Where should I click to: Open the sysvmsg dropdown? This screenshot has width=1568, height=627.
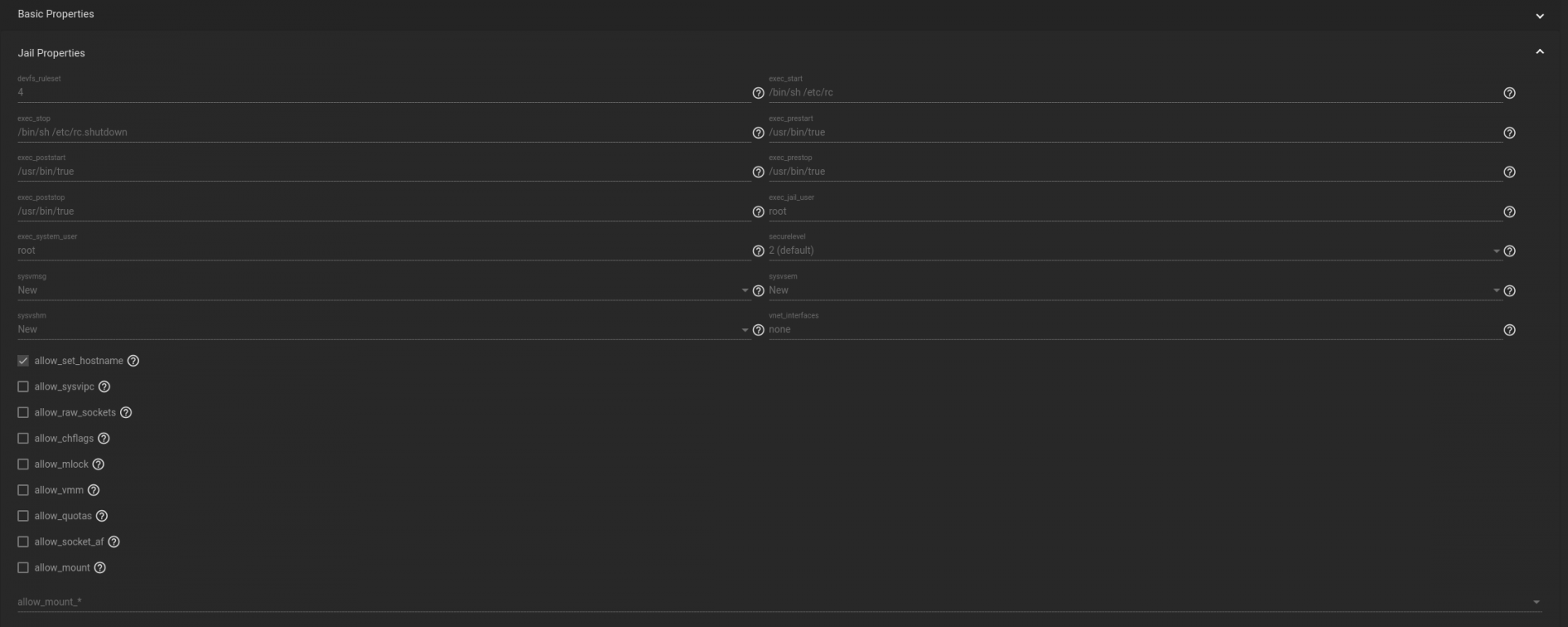coord(384,291)
